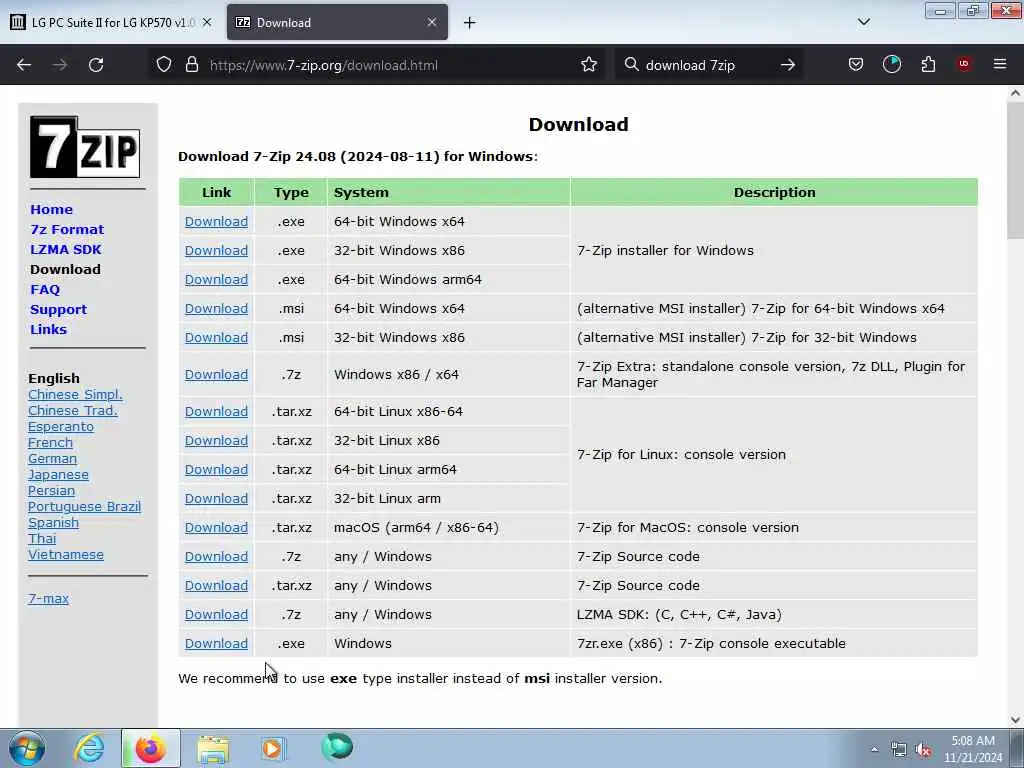The height and width of the screenshot is (768, 1024).
Task: Click the muted volume tray icon
Action: coord(923,750)
